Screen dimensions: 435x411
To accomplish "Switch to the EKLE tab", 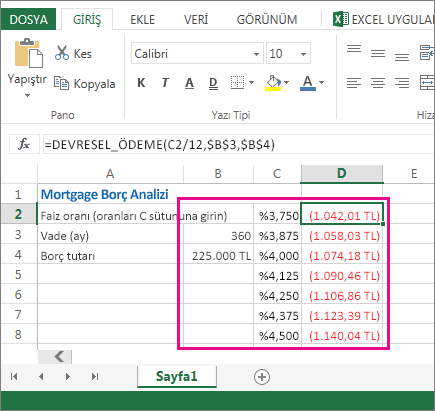I will click(x=142, y=20).
